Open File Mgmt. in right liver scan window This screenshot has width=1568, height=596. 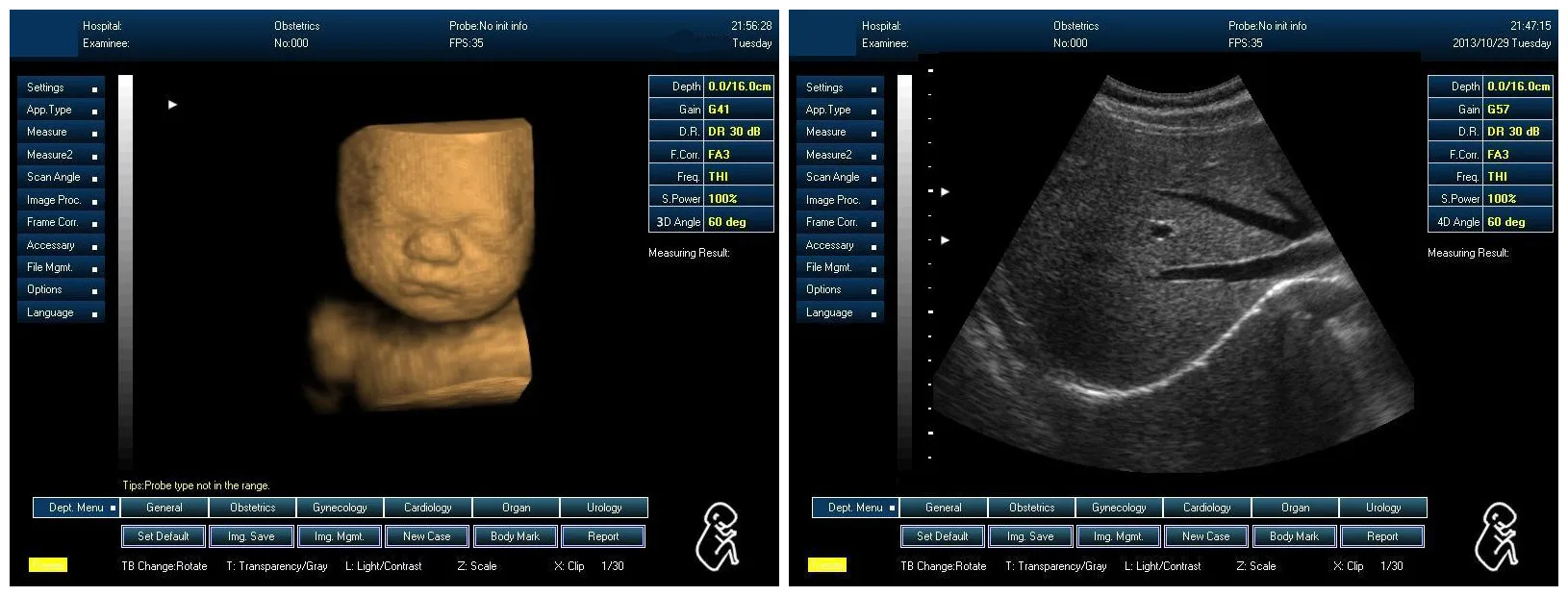(x=840, y=267)
